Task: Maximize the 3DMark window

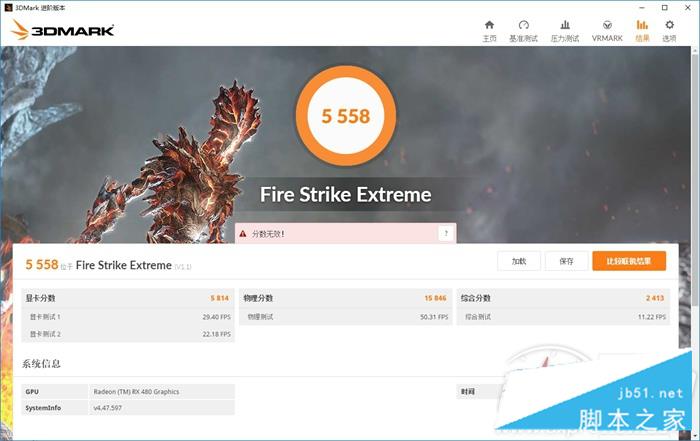Action: pos(665,8)
